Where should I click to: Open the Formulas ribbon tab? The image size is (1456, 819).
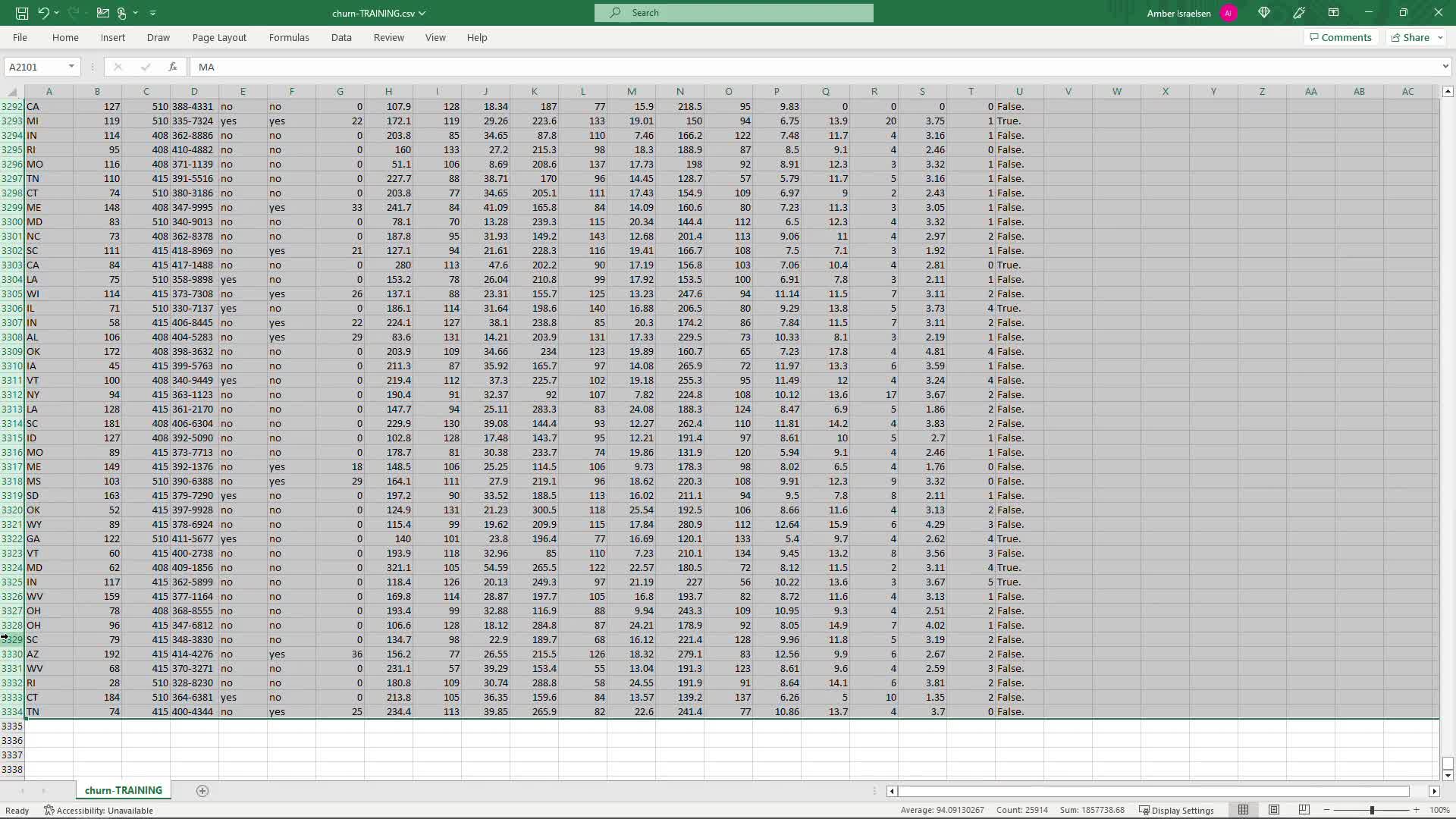coord(289,37)
